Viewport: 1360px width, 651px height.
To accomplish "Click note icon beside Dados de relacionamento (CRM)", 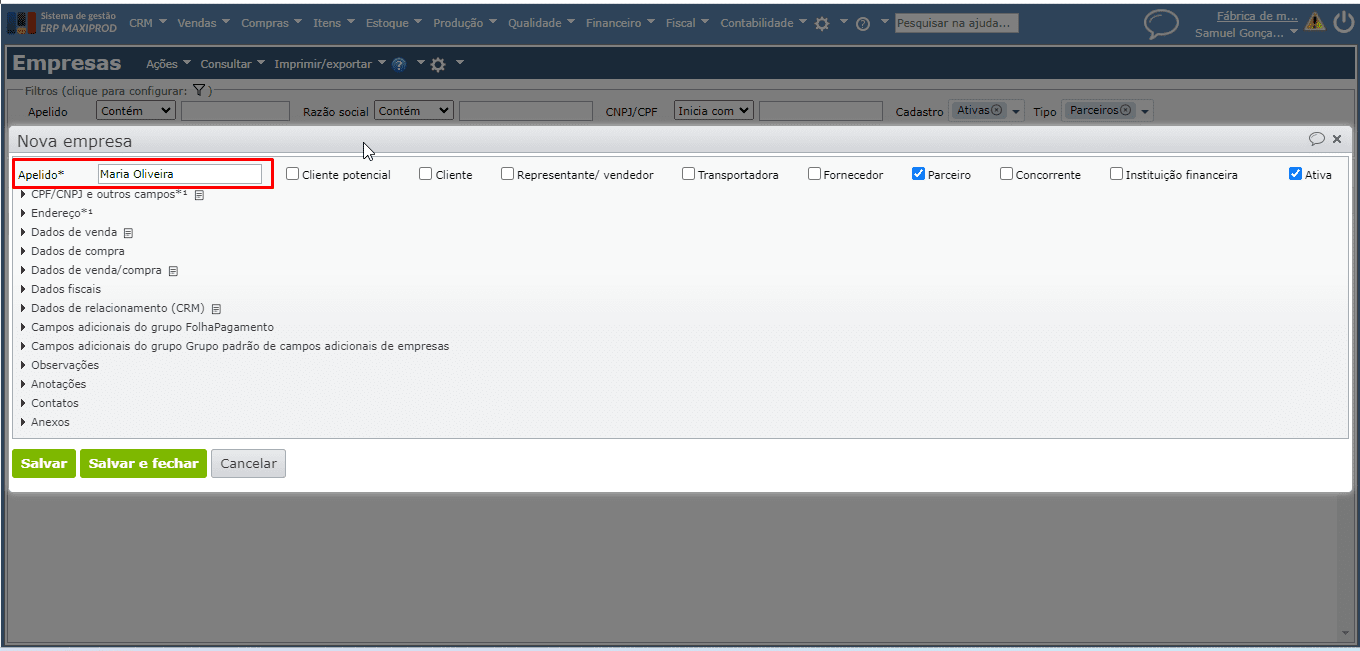I will point(216,309).
